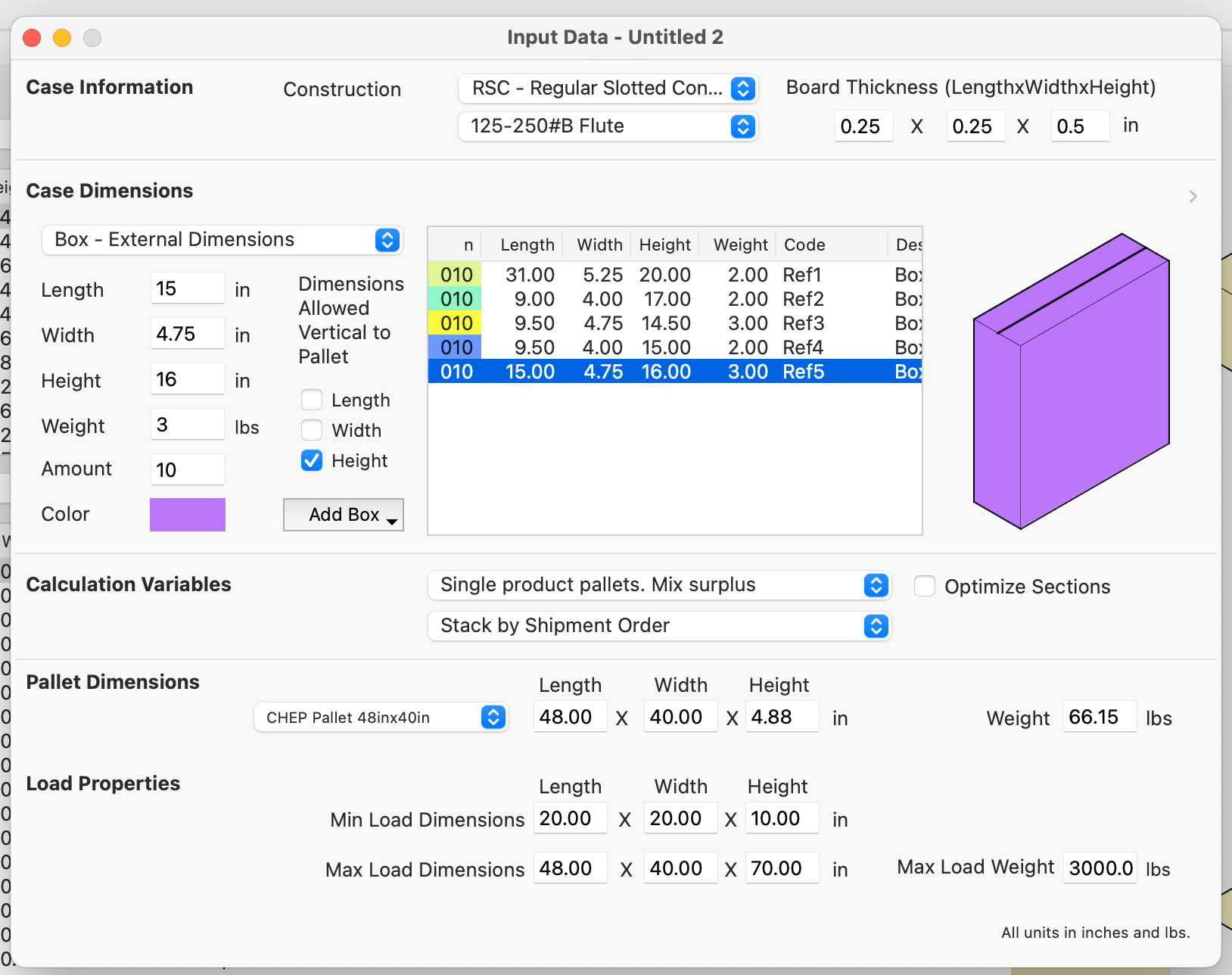Edit the box Length input field
The image size is (1232, 975).
[187, 288]
